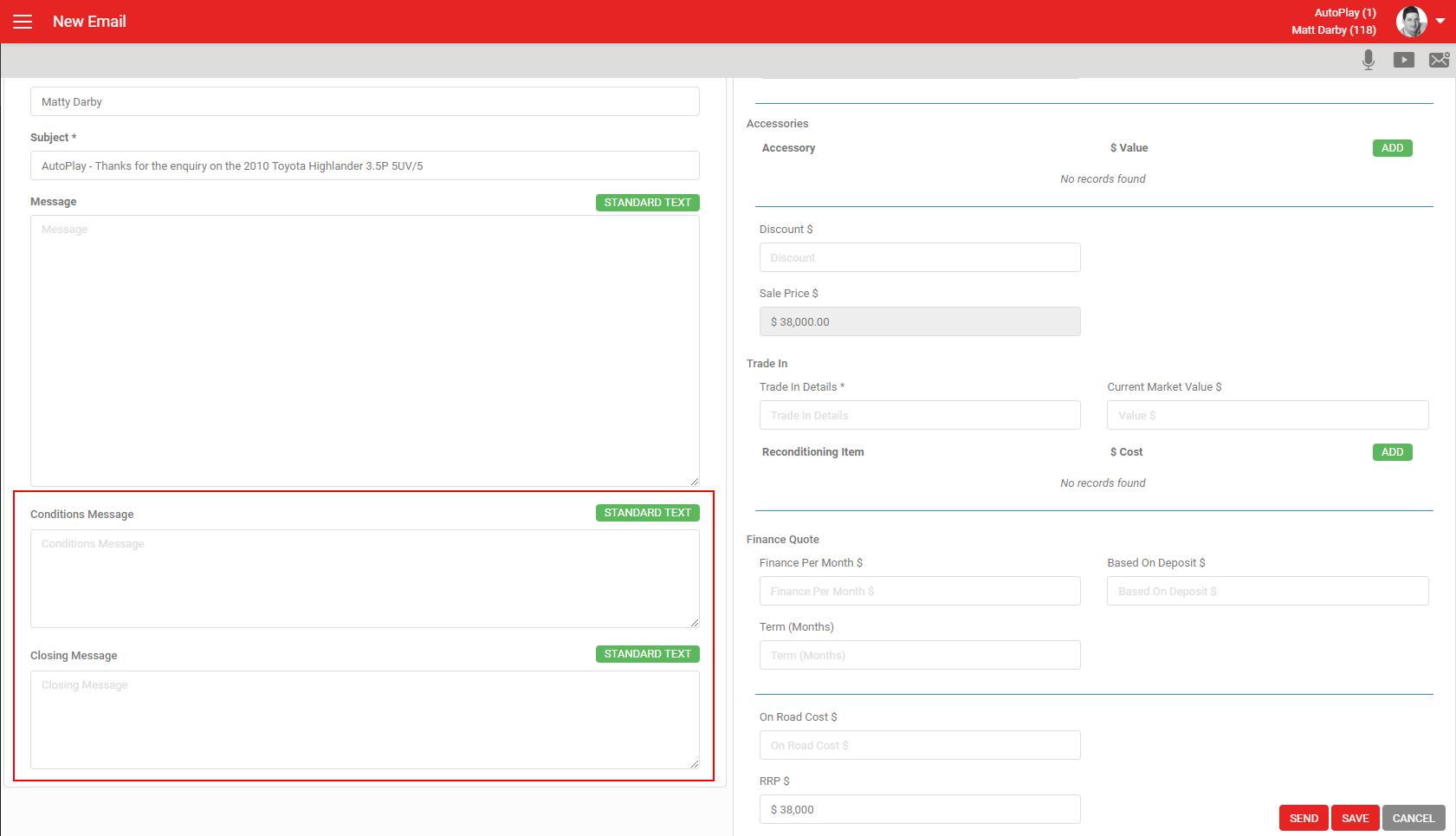Click the 'Trade In Details *' label
1456x836 pixels.
click(x=801, y=387)
